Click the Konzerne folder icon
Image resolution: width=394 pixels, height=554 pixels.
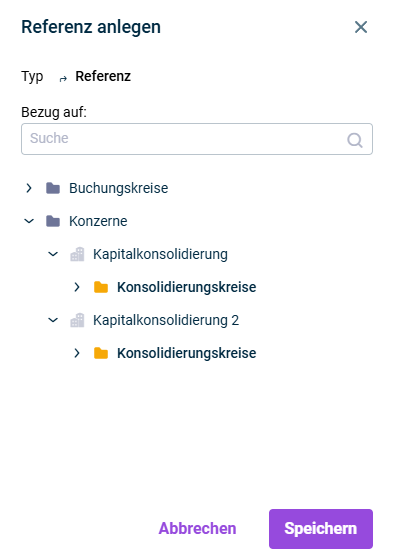click(53, 221)
